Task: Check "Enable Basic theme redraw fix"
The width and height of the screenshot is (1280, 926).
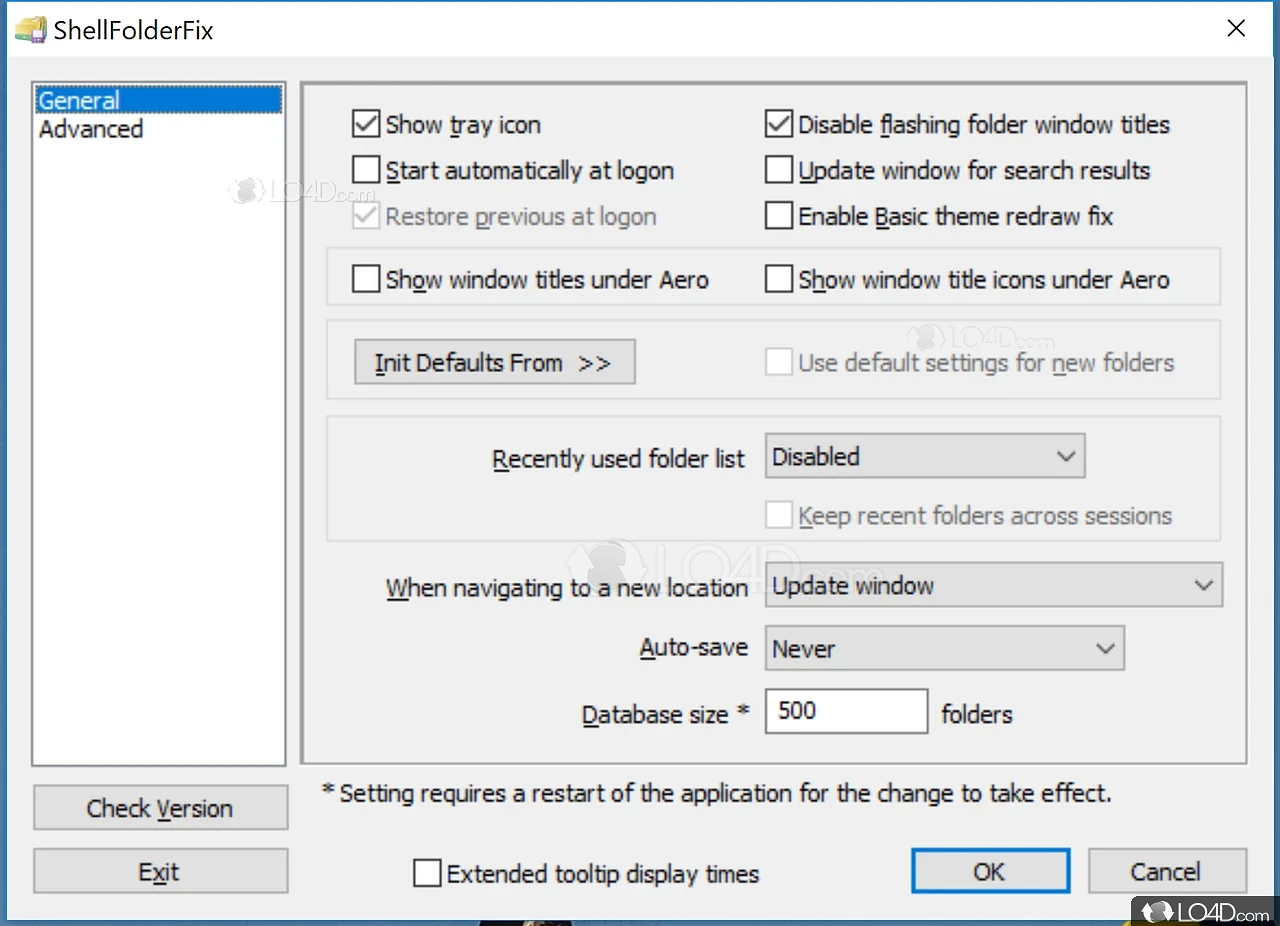Action: point(778,215)
